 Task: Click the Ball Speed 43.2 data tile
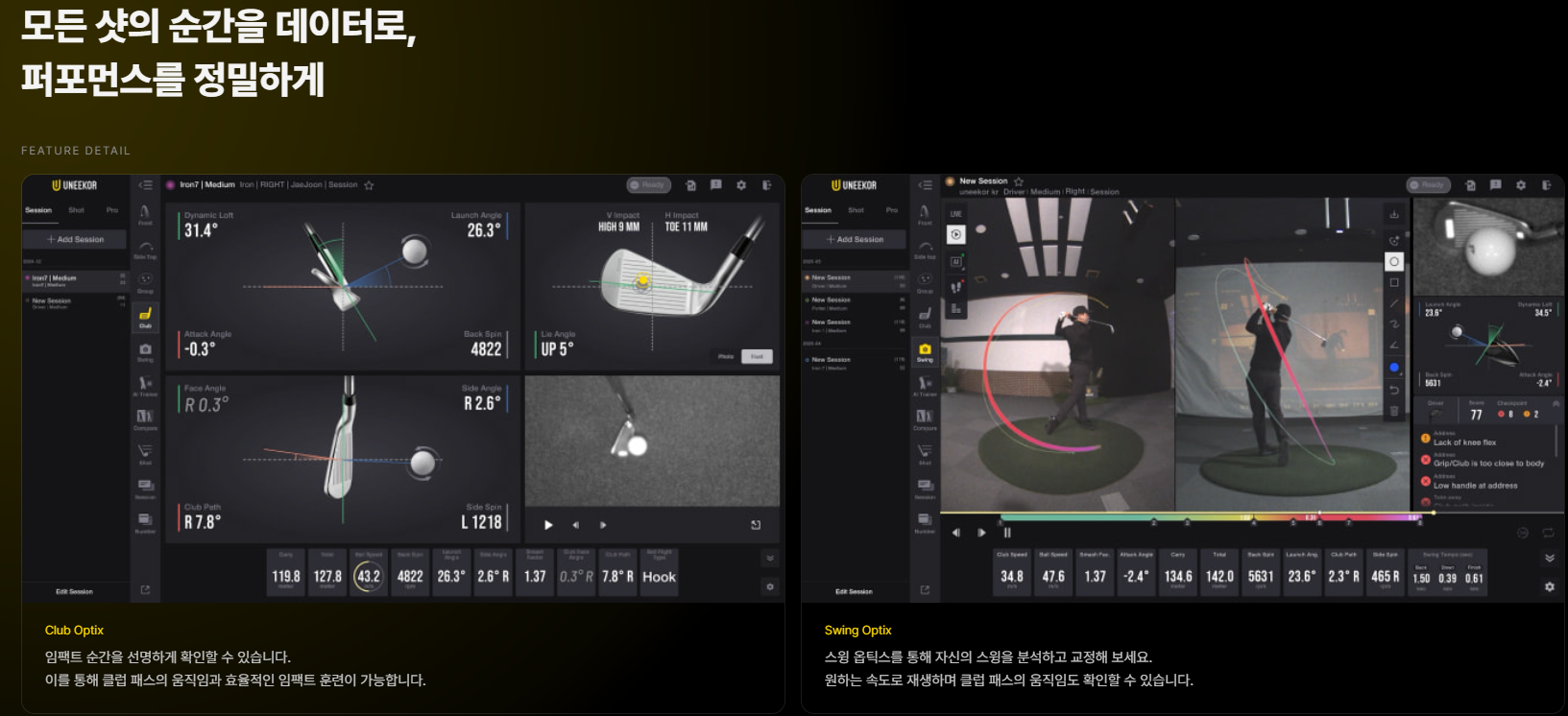coord(369,572)
